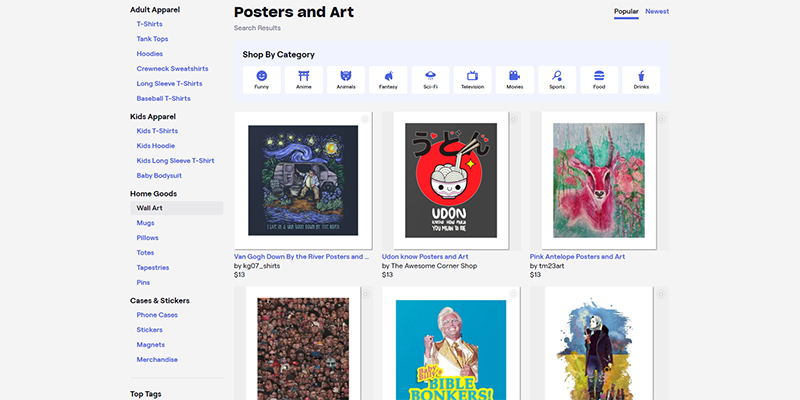Image resolution: width=800 pixels, height=400 pixels.
Task: Select the Food burger category icon
Action: (599, 76)
